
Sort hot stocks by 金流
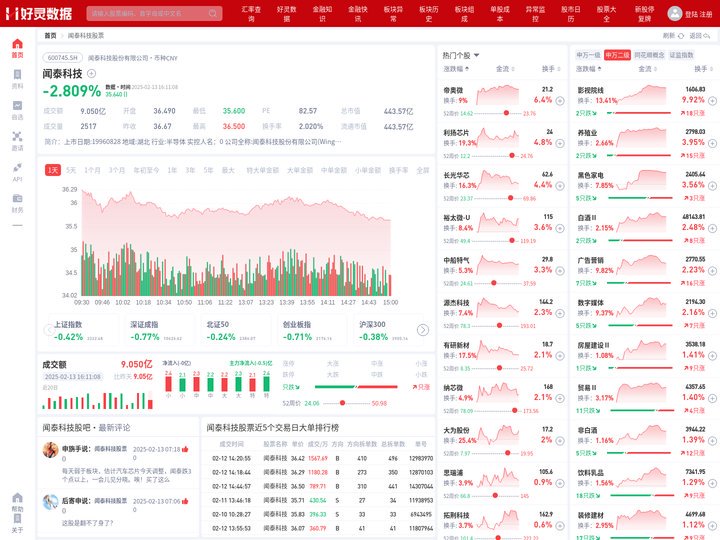pos(505,69)
